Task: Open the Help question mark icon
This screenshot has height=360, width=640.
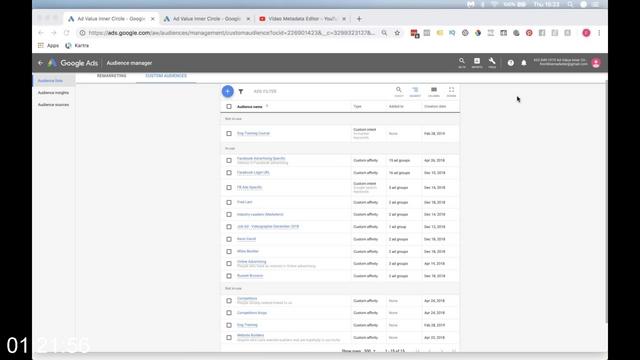Action: (511, 63)
